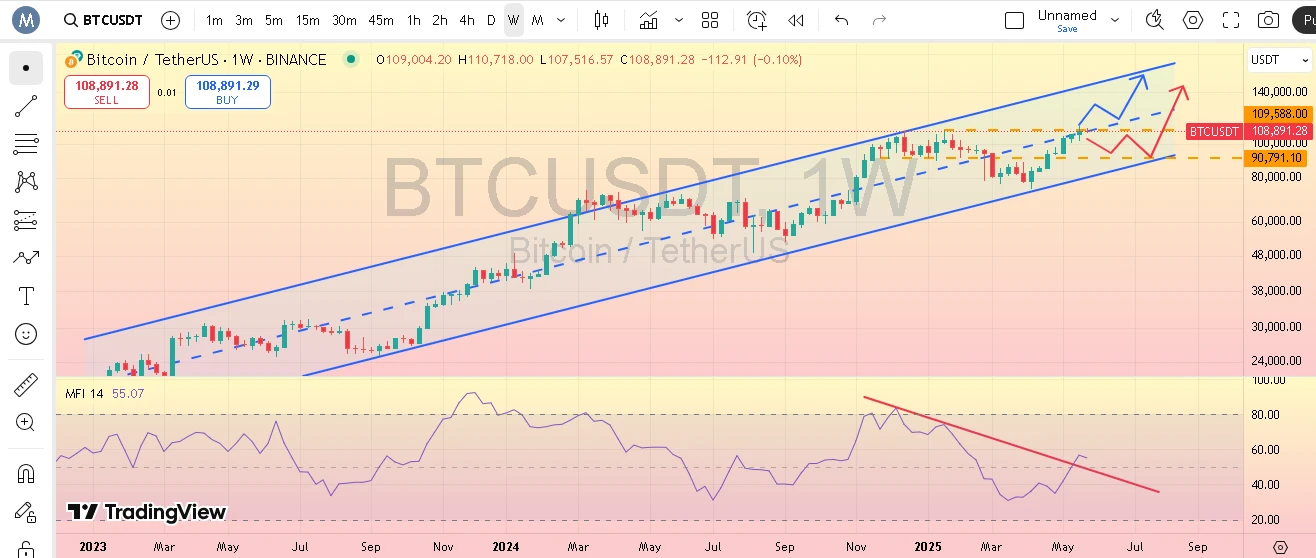1316x558 pixels.
Task: Click the SELL 108,891.28 button
Action: click(106, 92)
